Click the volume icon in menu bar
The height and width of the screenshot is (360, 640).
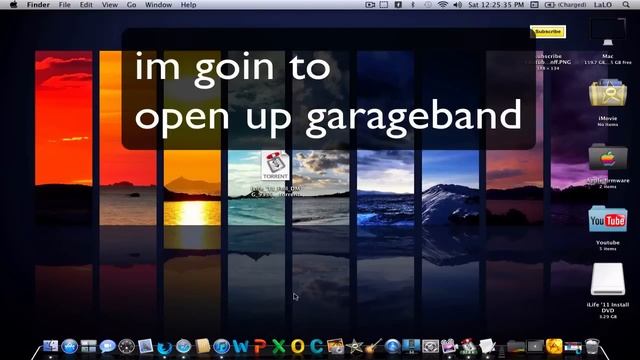[458, 4]
